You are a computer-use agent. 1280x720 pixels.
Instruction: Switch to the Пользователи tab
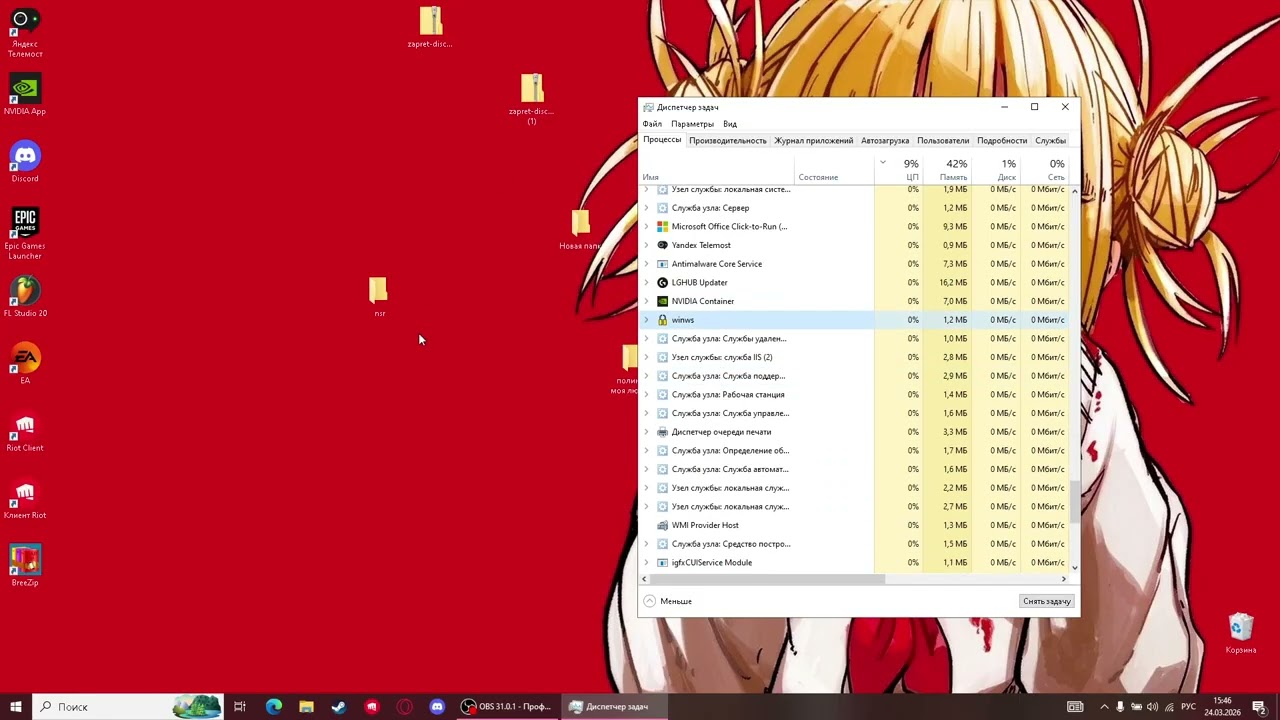[943, 141]
